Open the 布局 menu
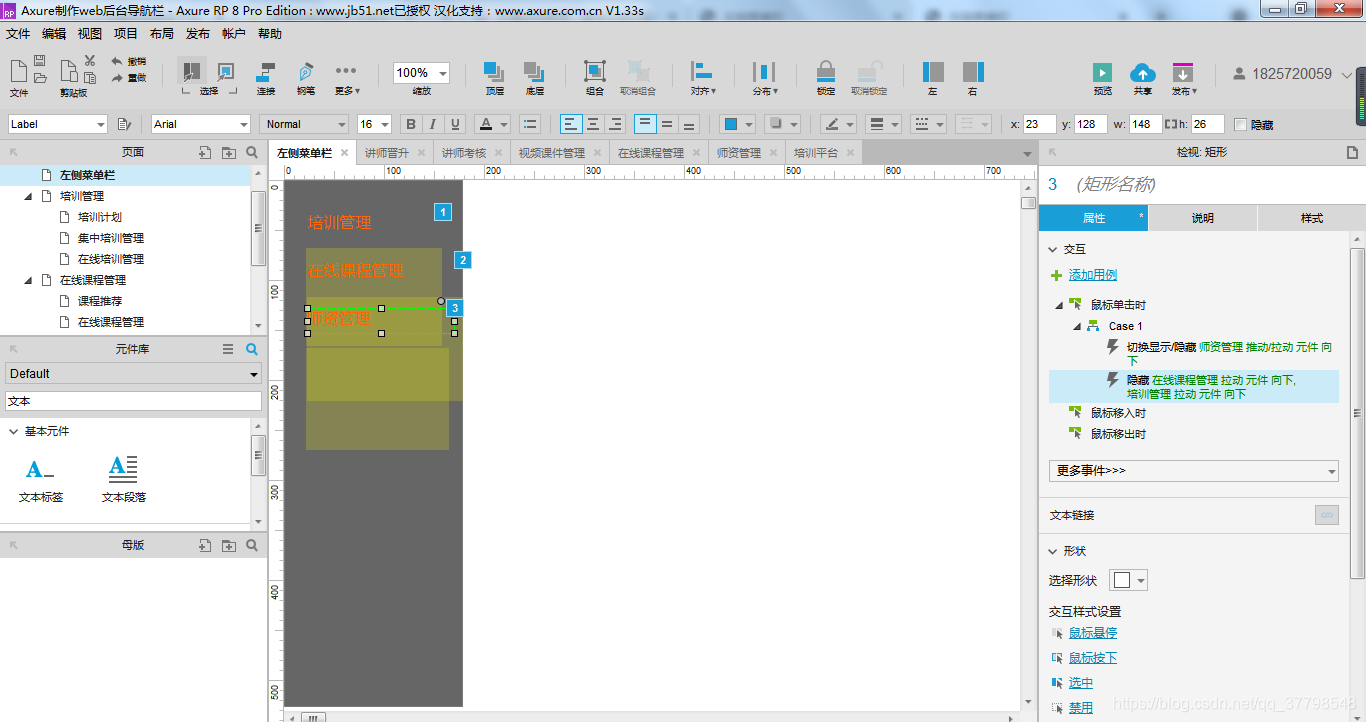The width and height of the screenshot is (1366, 722). (161, 33)
